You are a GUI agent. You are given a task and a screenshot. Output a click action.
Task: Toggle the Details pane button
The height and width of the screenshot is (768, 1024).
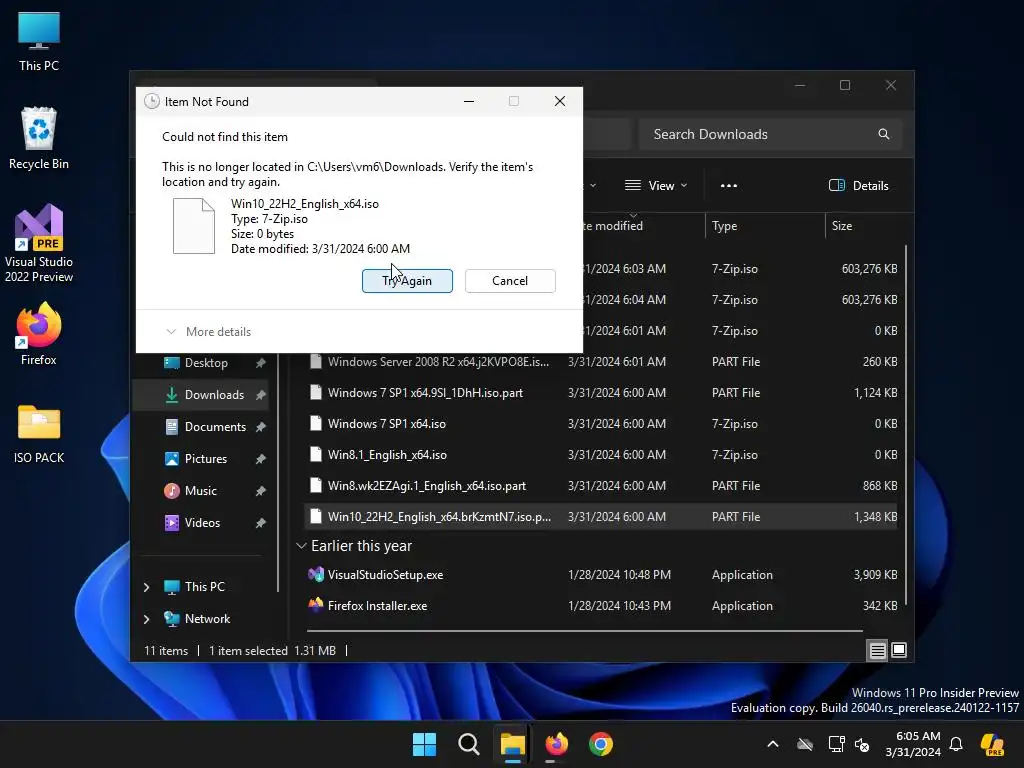(x=858, y=185)
